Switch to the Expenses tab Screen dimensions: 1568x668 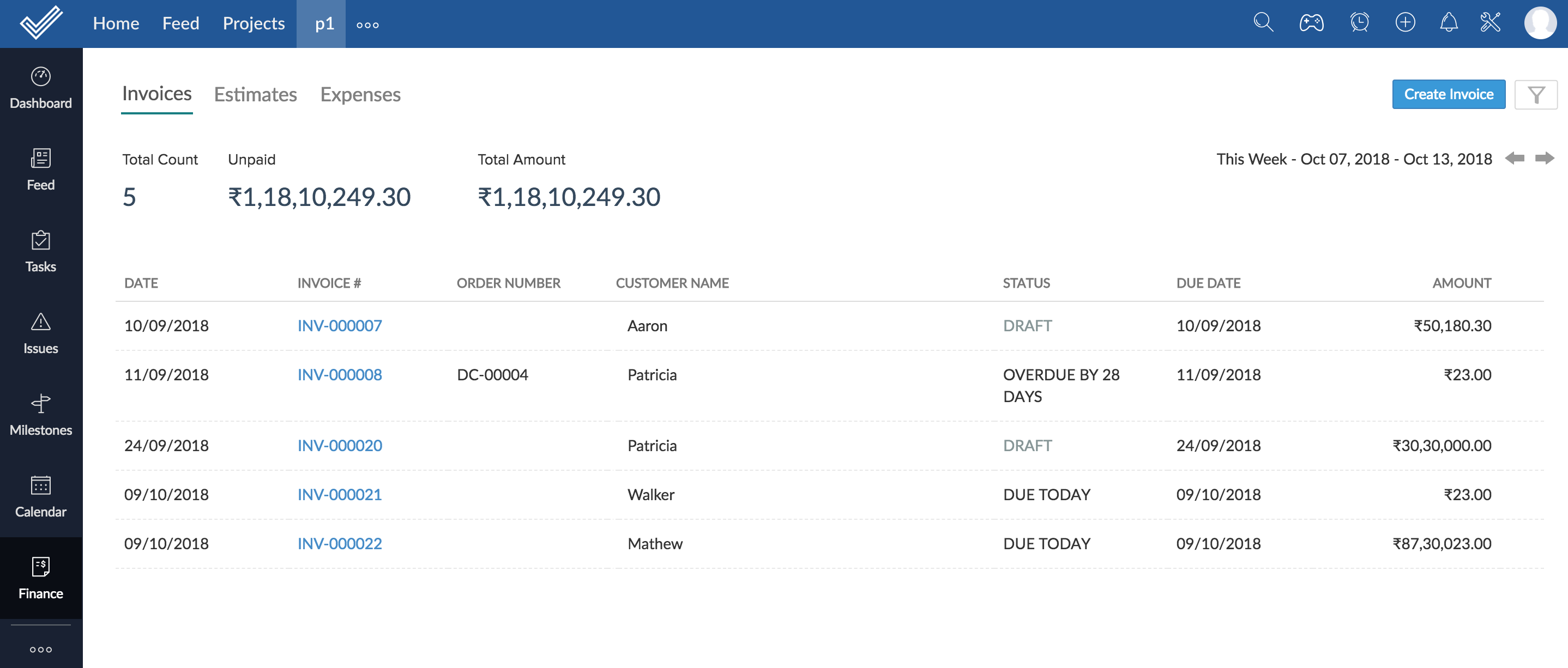[360, 95]
